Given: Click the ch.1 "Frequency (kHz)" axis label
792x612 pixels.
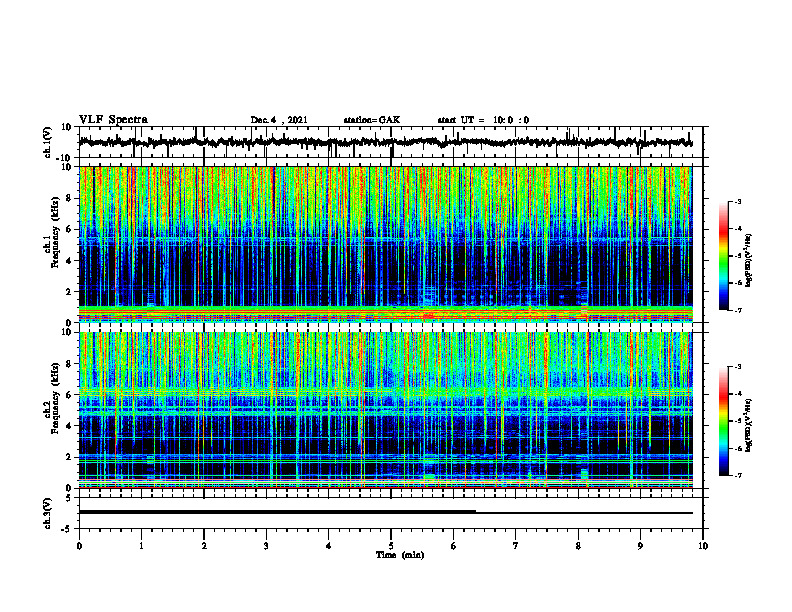Looking at the screenshot, I should [x=55, y=232].
